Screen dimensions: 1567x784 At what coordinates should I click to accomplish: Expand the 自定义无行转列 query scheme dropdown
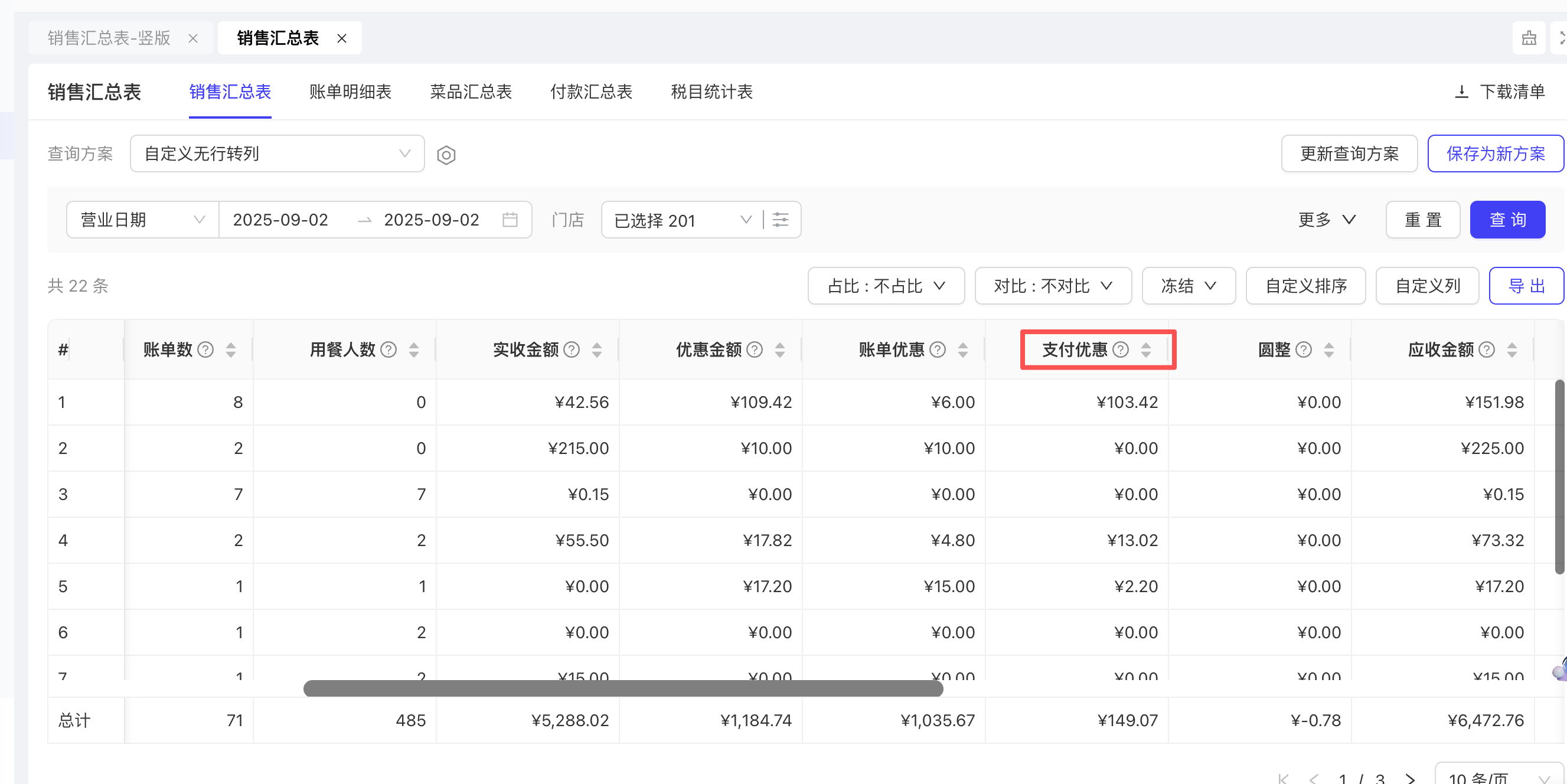[277, 154]
